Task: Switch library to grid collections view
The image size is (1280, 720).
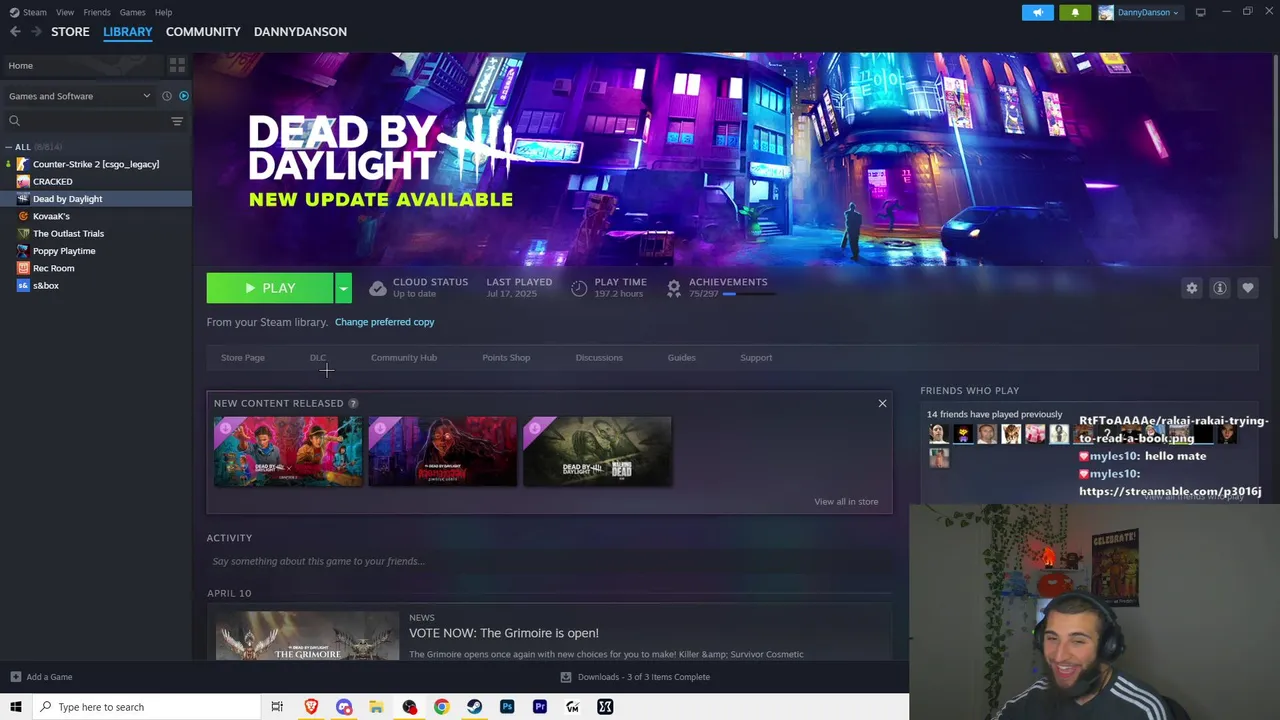Action: pyautogui.click(x=177, y=65)
